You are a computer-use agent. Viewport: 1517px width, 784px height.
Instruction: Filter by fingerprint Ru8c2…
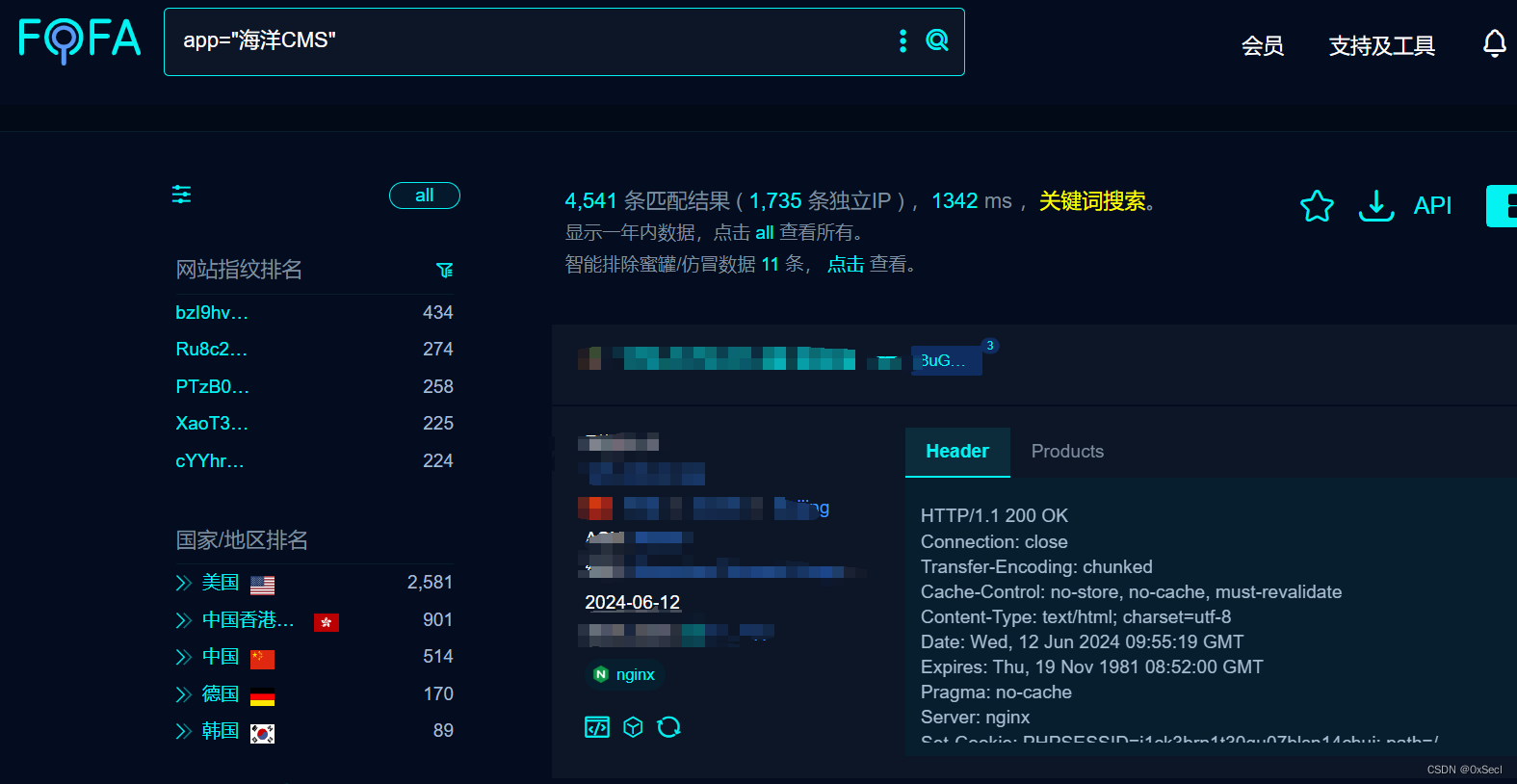point(212,350)
